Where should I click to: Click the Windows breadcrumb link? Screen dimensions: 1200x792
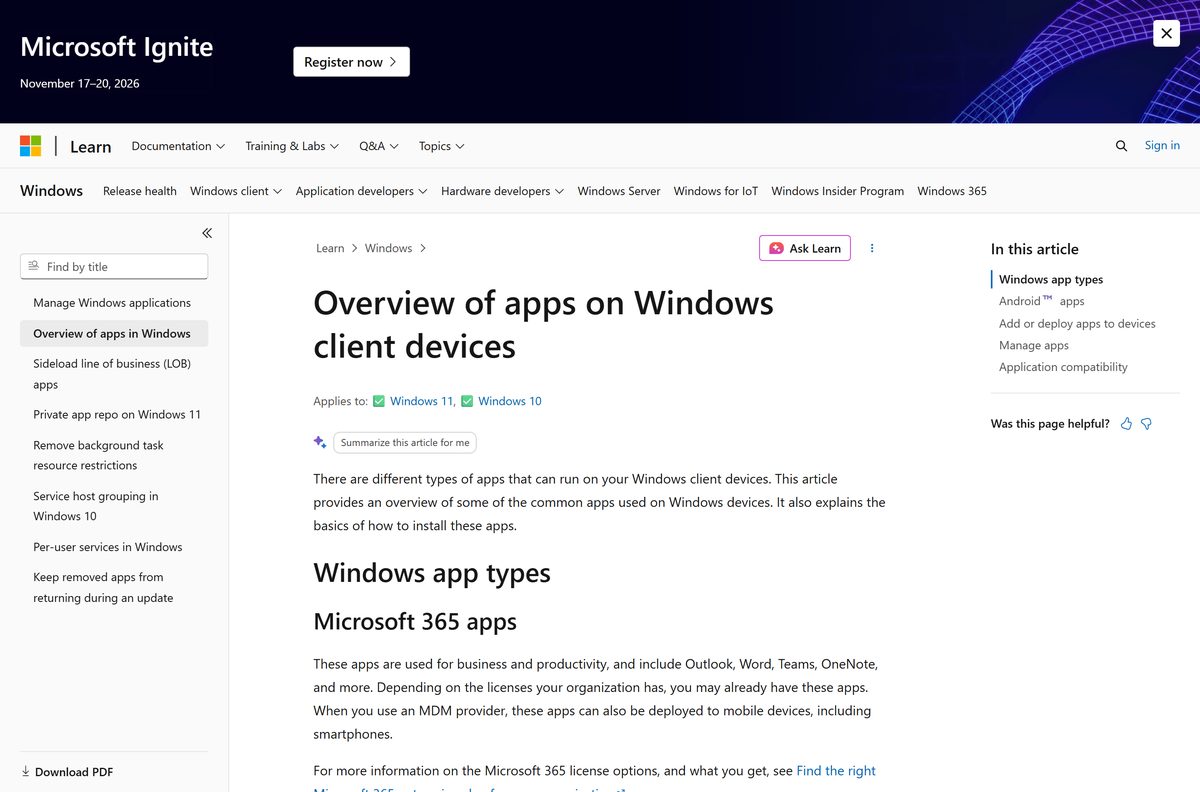click(388, 248)
